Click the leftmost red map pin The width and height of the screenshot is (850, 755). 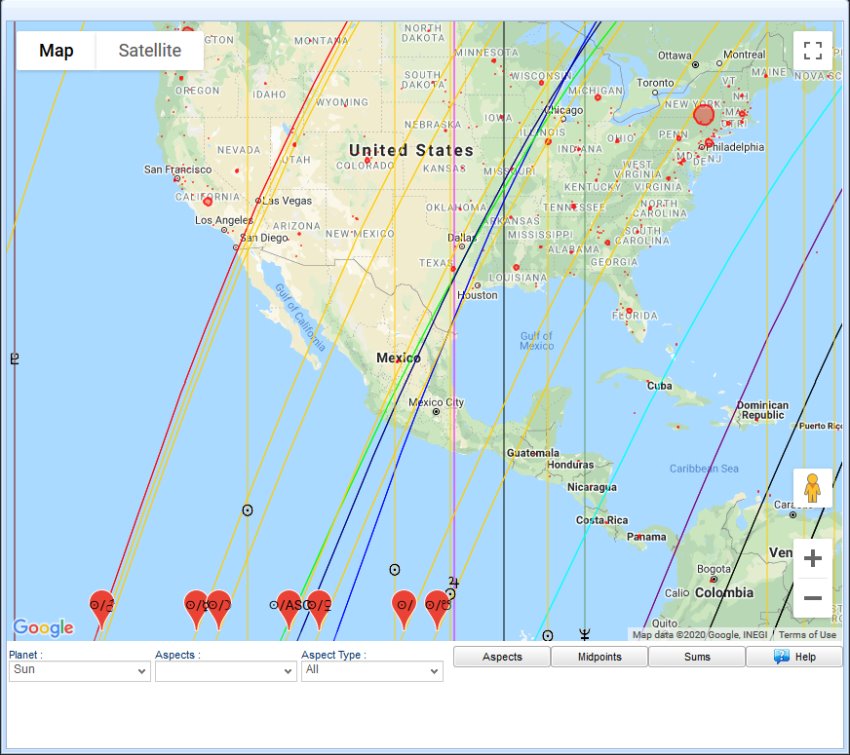pos(101,605)
